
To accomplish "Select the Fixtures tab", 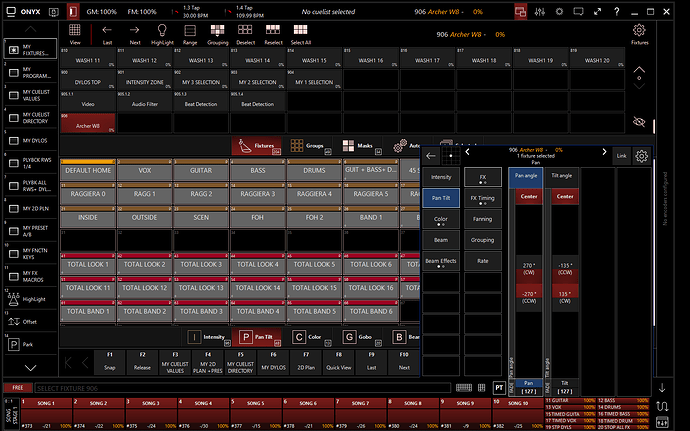I will point(257,146).
